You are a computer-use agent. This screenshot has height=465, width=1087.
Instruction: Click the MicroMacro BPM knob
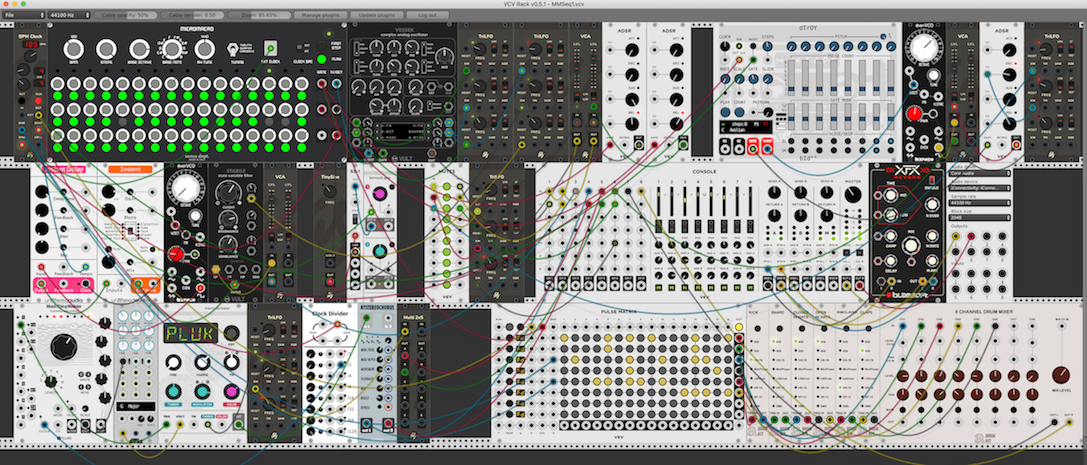tap(73, 49)
